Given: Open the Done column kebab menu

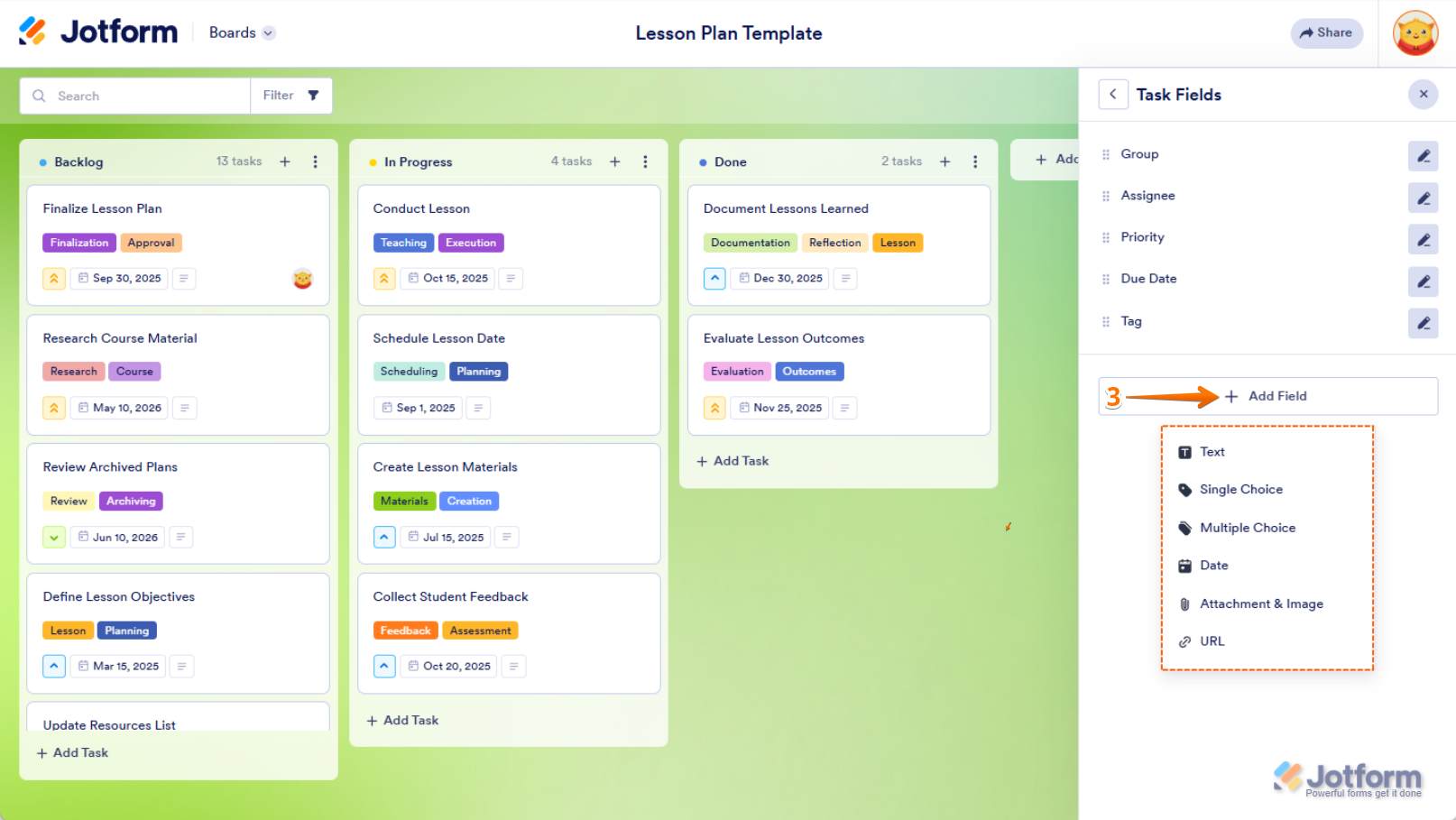Looking at the screenshot, I should pyautogui.click(x=975, y=161).
